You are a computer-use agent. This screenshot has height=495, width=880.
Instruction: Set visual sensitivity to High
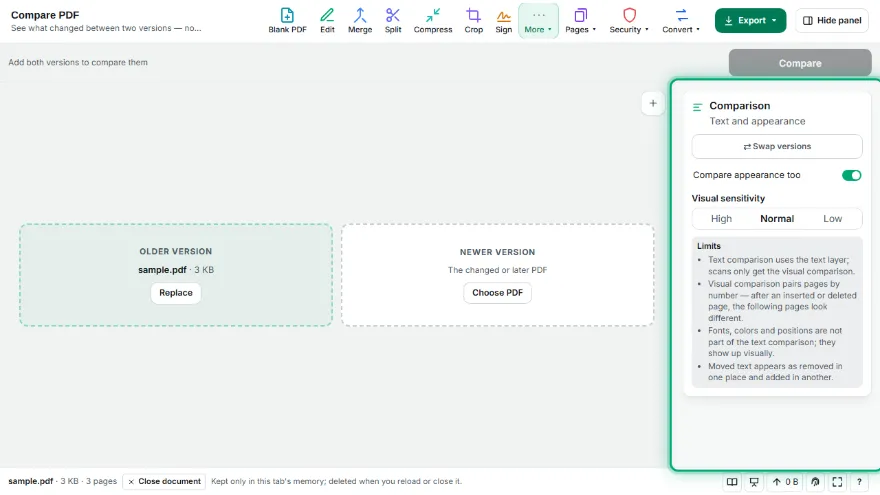pos(721,219)
